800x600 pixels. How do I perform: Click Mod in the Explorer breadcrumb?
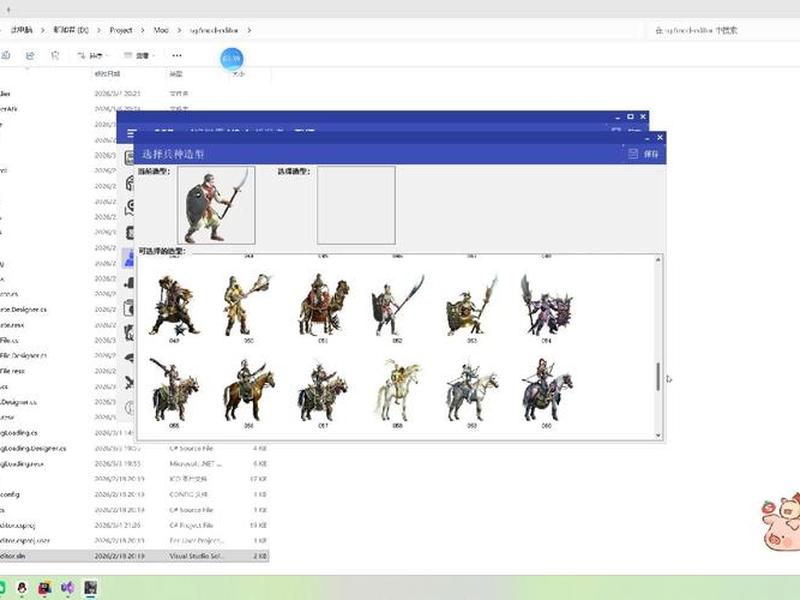click(161, 30)
